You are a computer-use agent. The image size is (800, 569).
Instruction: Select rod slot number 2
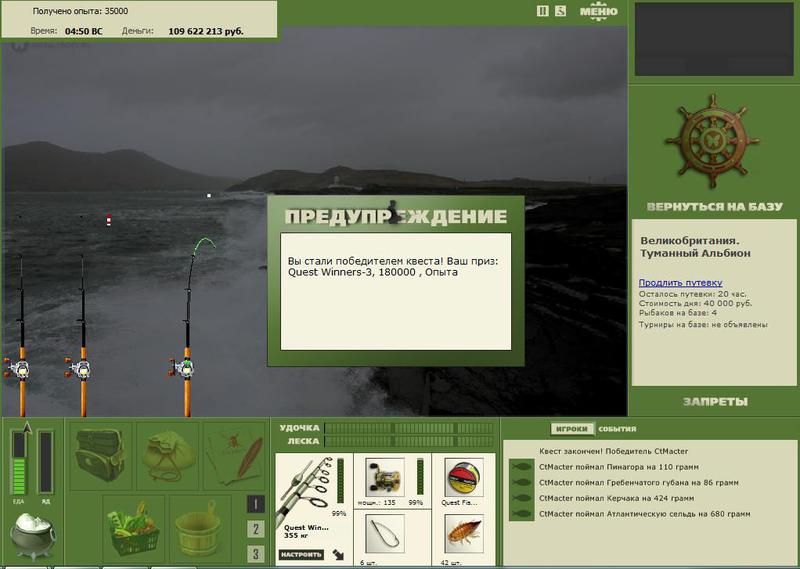tap(256, 529)
